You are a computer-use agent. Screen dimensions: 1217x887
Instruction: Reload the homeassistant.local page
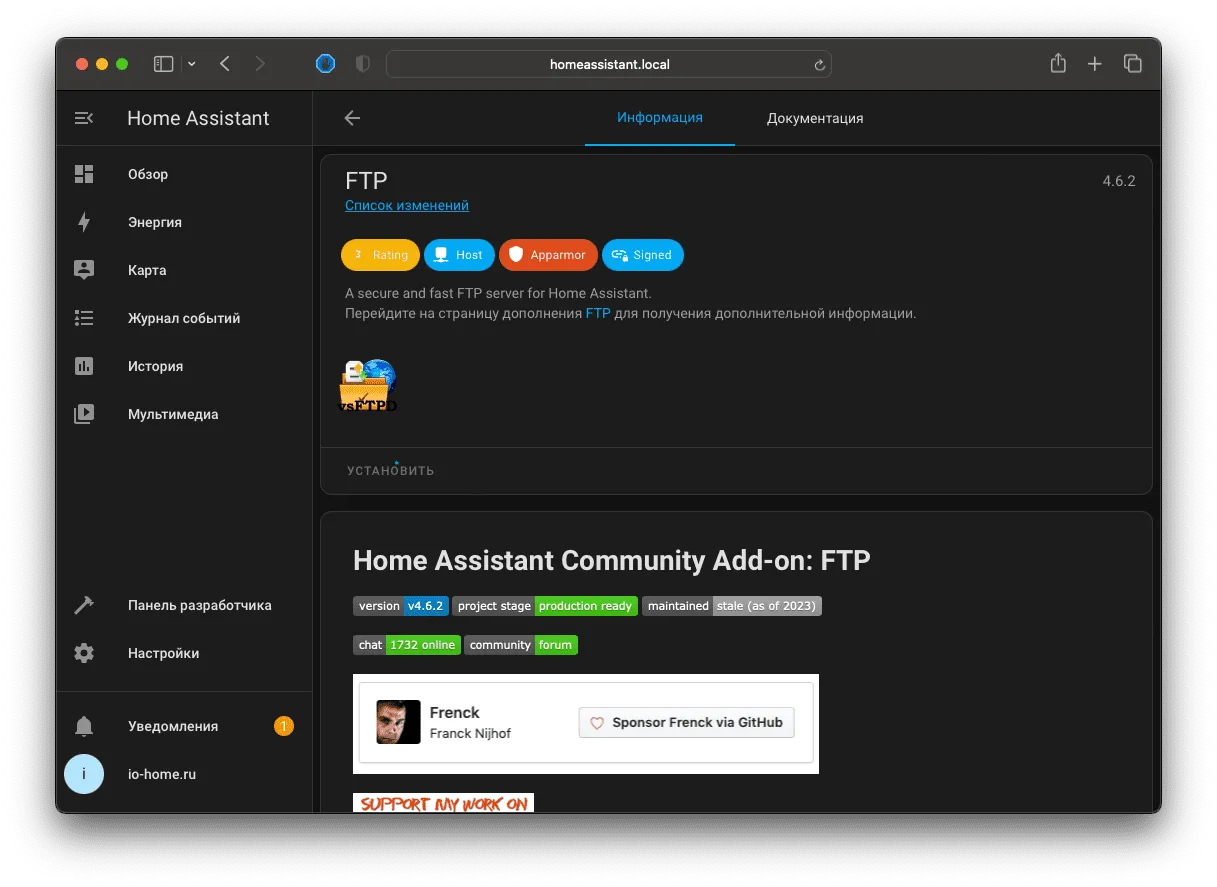click(x=819, y=65)
